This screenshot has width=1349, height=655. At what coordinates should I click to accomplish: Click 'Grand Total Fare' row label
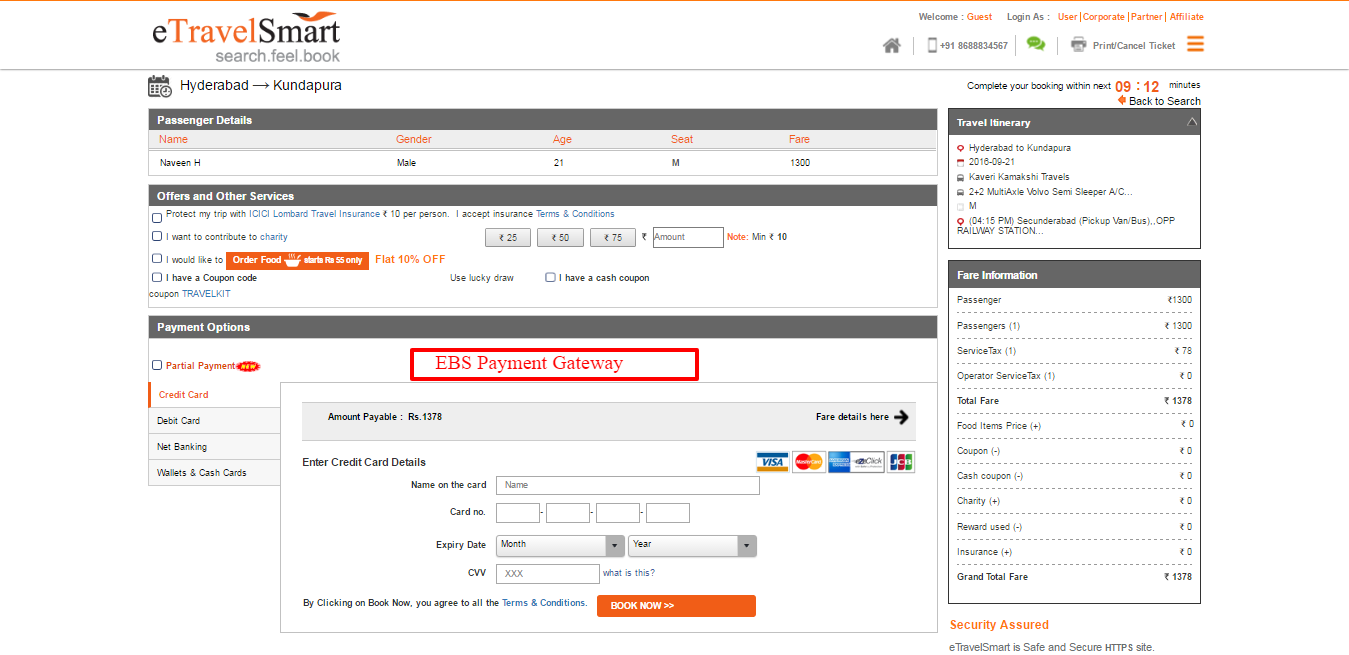click(x=992, y=577)
